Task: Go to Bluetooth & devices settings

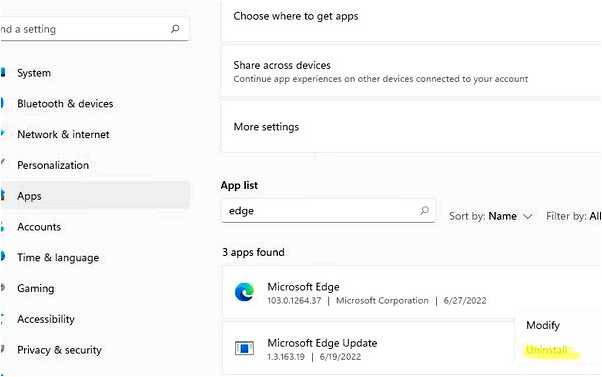Action: coord(65,104)
